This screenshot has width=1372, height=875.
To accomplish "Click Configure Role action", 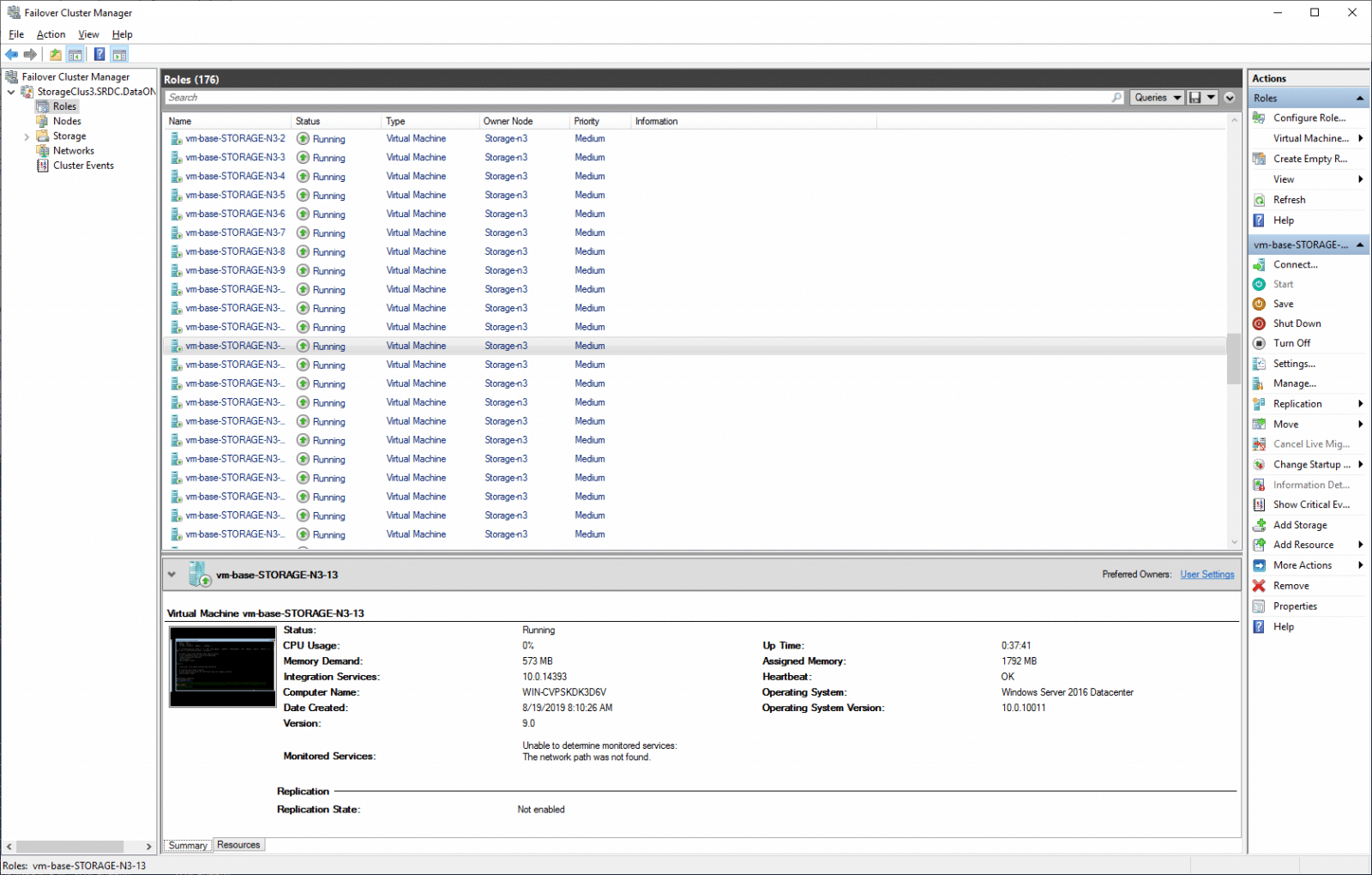I will 1309,118.
